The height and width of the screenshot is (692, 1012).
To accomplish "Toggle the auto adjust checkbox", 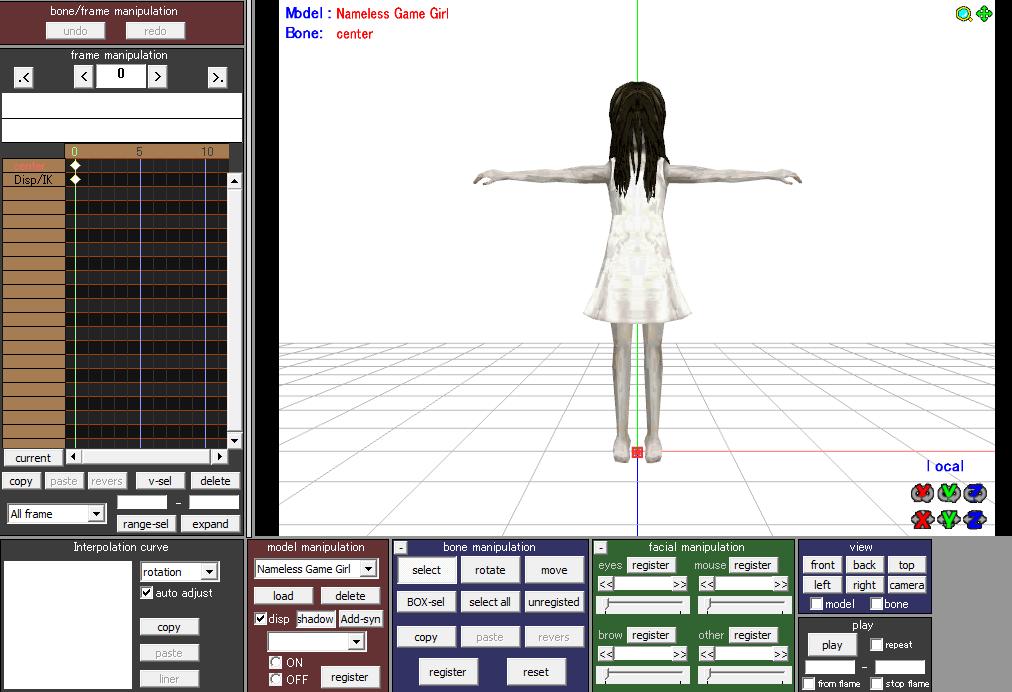I will [x=147, y=592].
